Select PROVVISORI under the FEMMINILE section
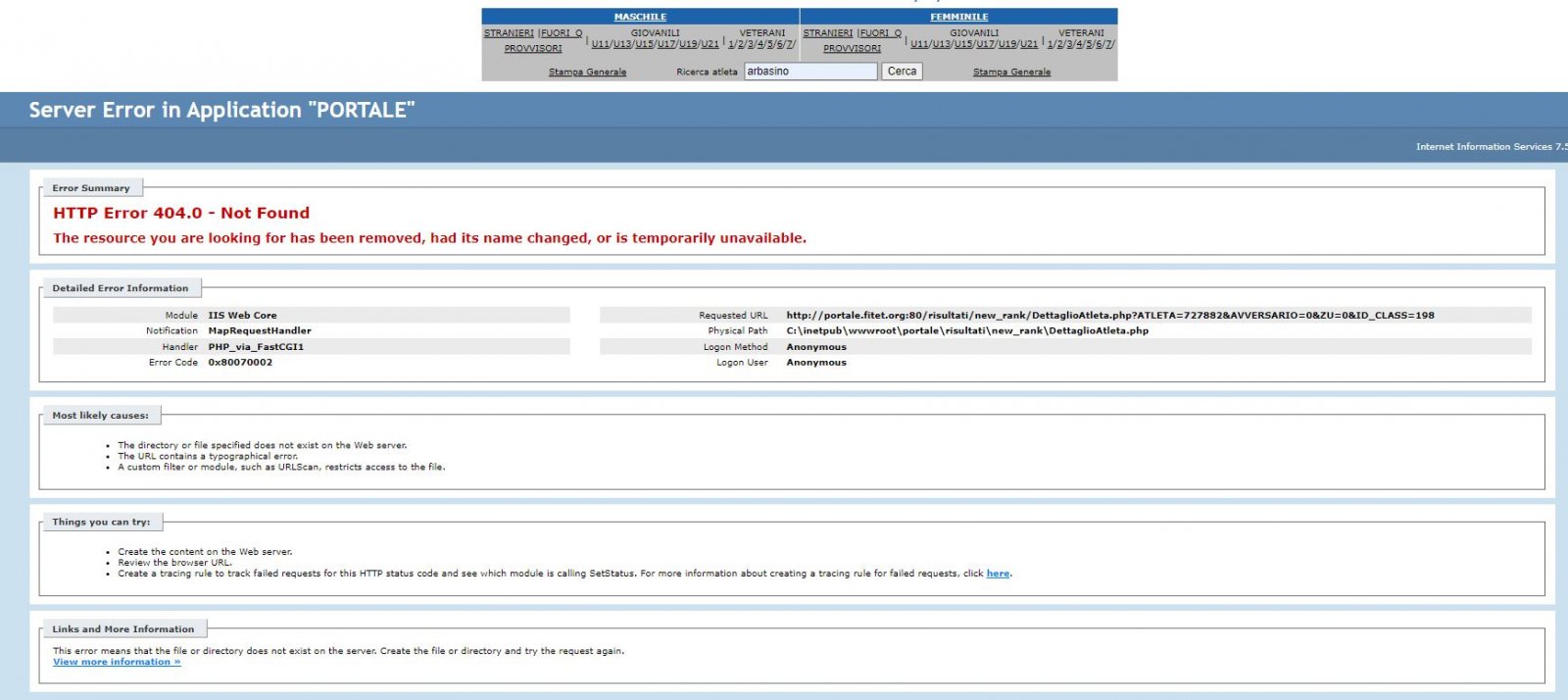 point(852,48)
